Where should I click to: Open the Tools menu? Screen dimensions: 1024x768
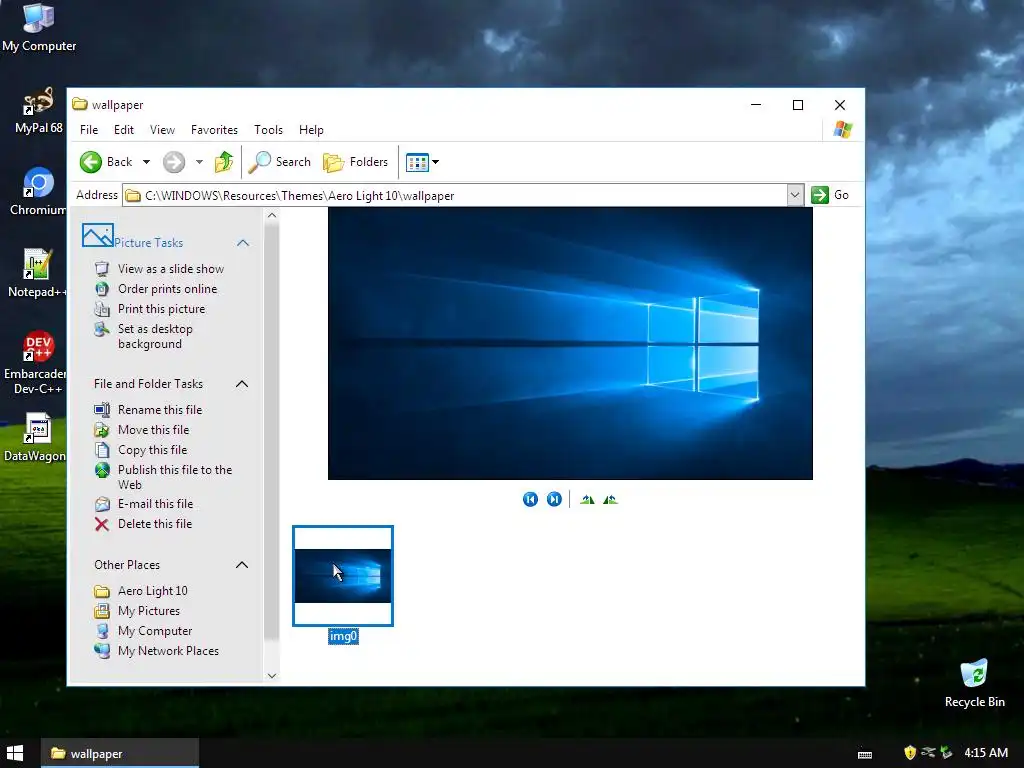(268, 130)
